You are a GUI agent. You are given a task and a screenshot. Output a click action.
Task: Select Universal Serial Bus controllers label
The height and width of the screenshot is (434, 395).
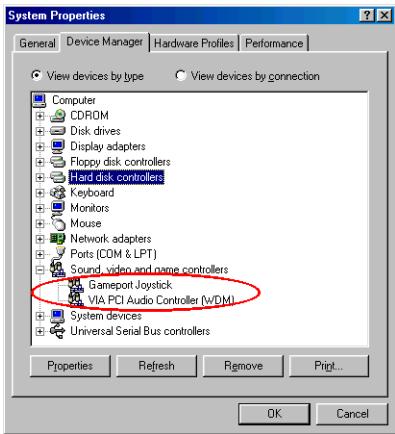[140, 331]
